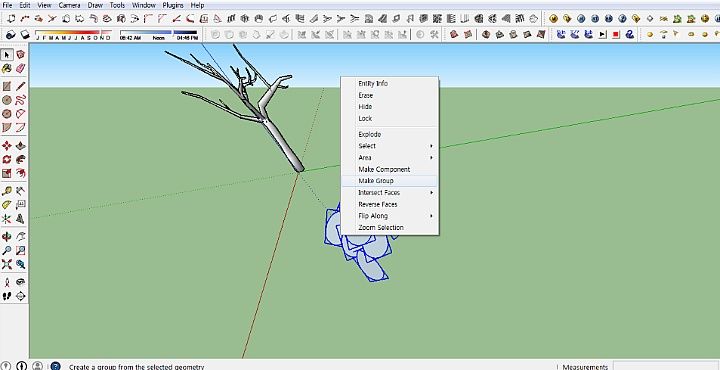Select the Look Around eye tool

point(21,282)
